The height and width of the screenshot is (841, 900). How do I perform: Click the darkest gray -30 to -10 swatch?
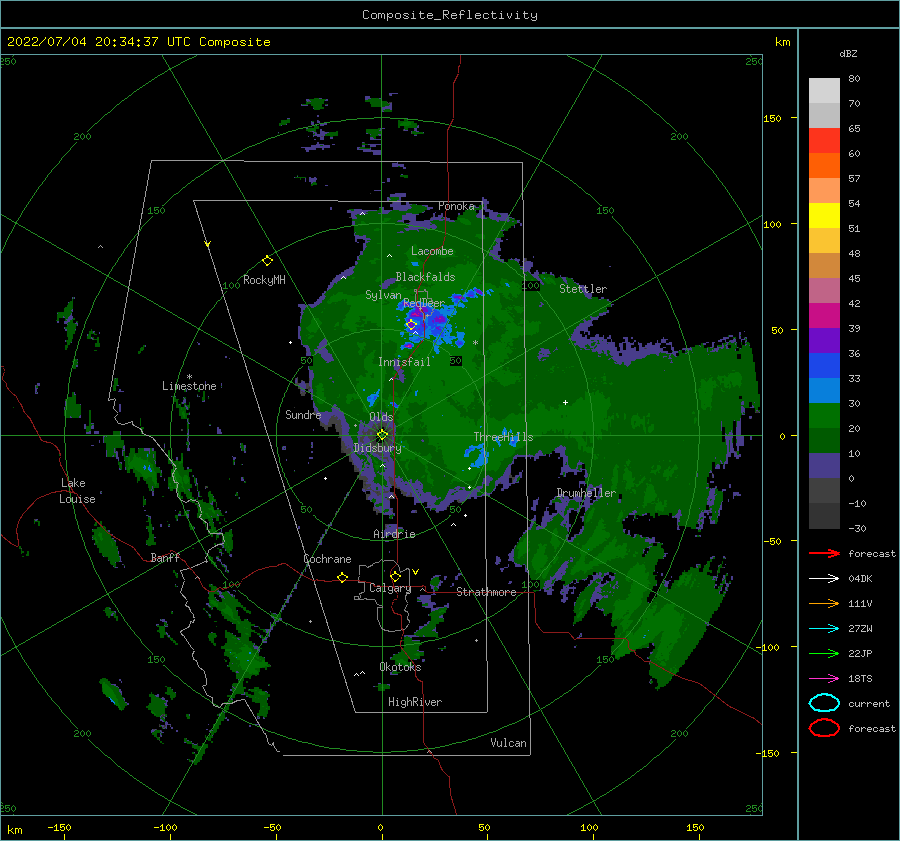824,516
